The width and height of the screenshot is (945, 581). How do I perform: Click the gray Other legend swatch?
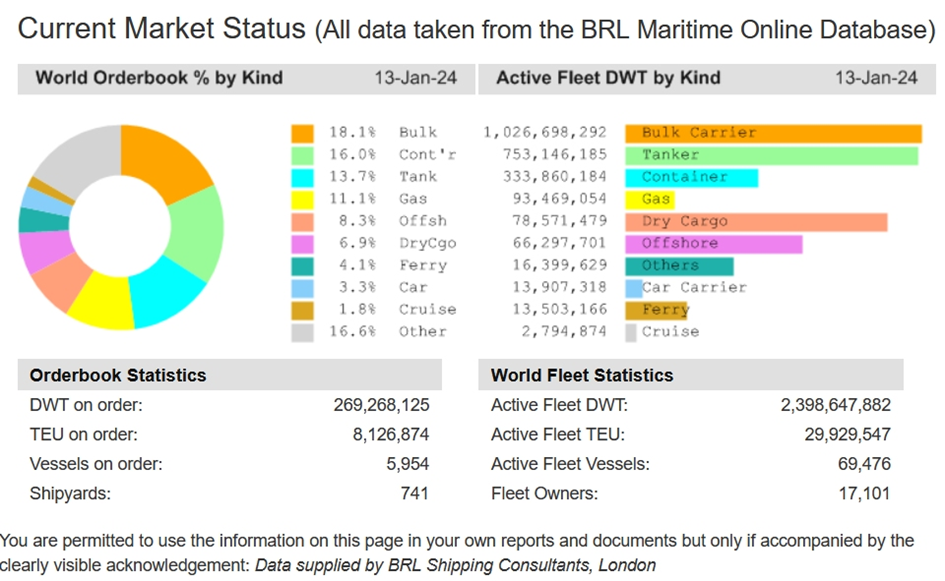(302, 332)
